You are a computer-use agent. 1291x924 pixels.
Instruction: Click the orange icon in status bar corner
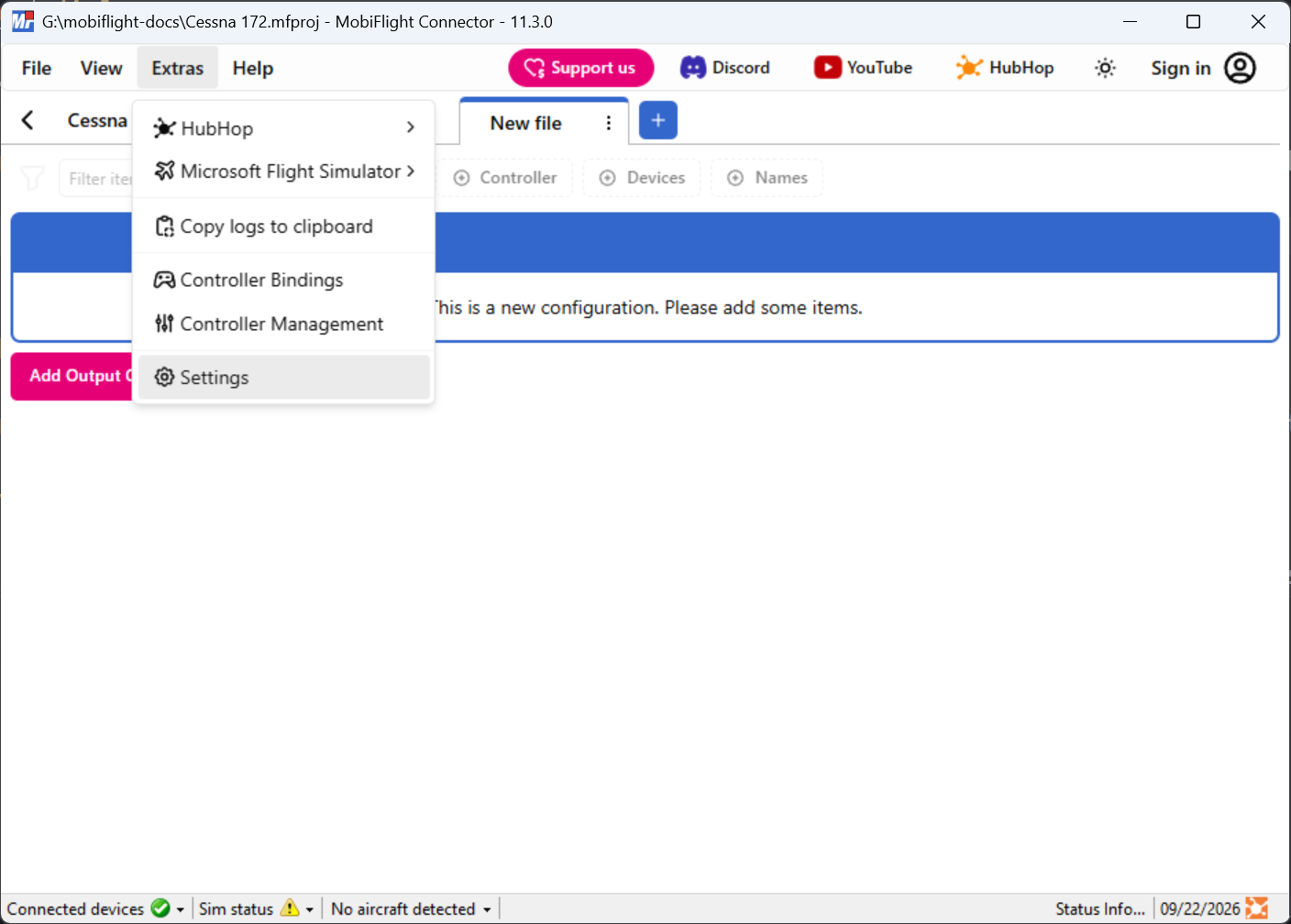(1257, 908)
